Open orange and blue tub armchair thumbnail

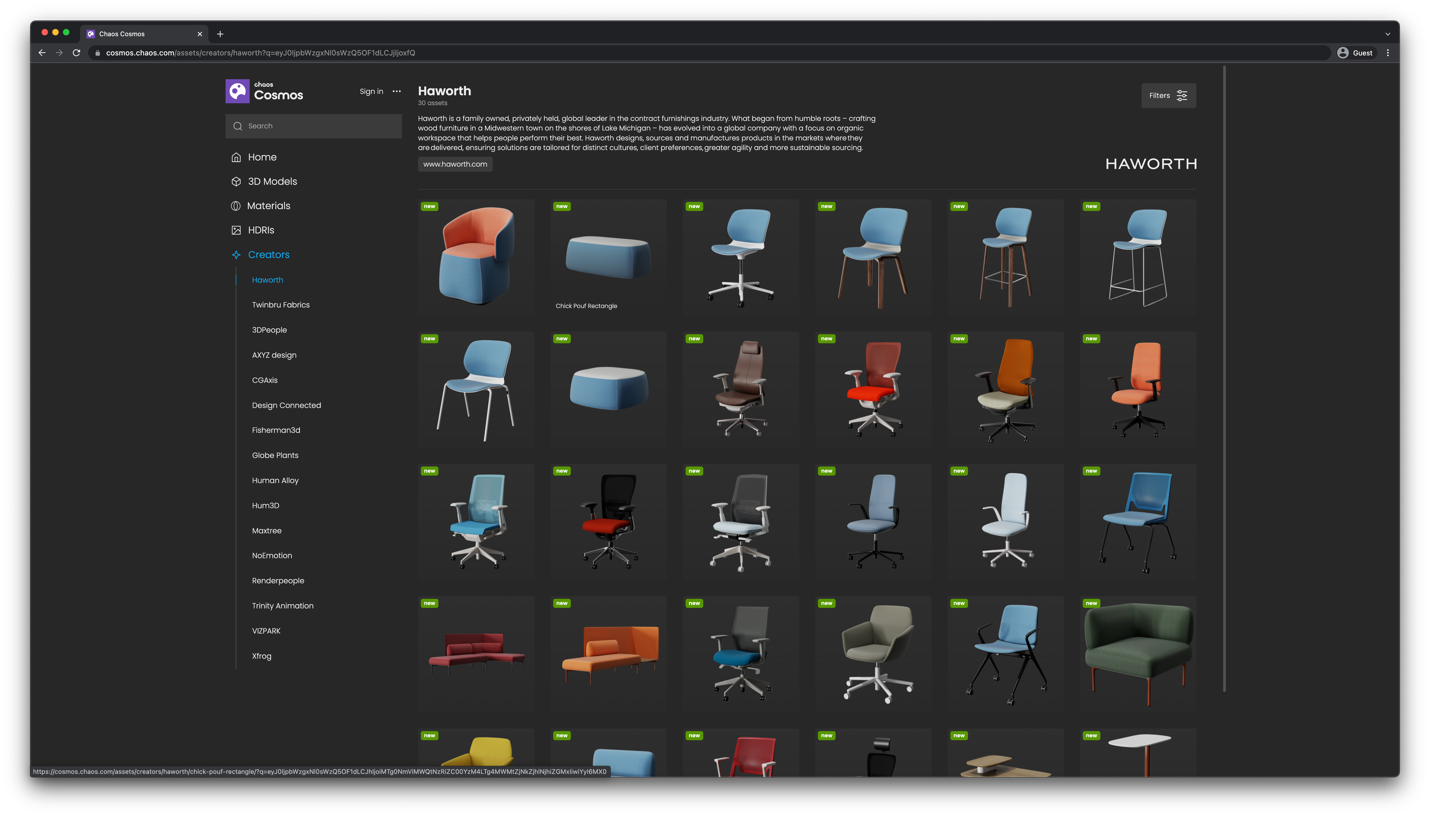point(476,257)
